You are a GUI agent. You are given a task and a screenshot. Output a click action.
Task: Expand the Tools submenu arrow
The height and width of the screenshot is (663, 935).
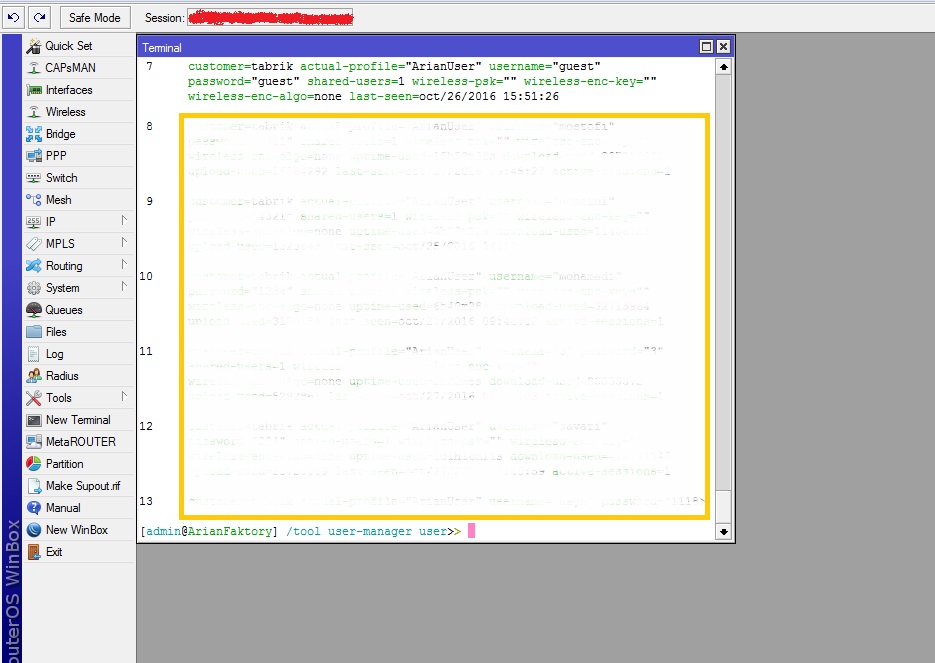point(124,396)
